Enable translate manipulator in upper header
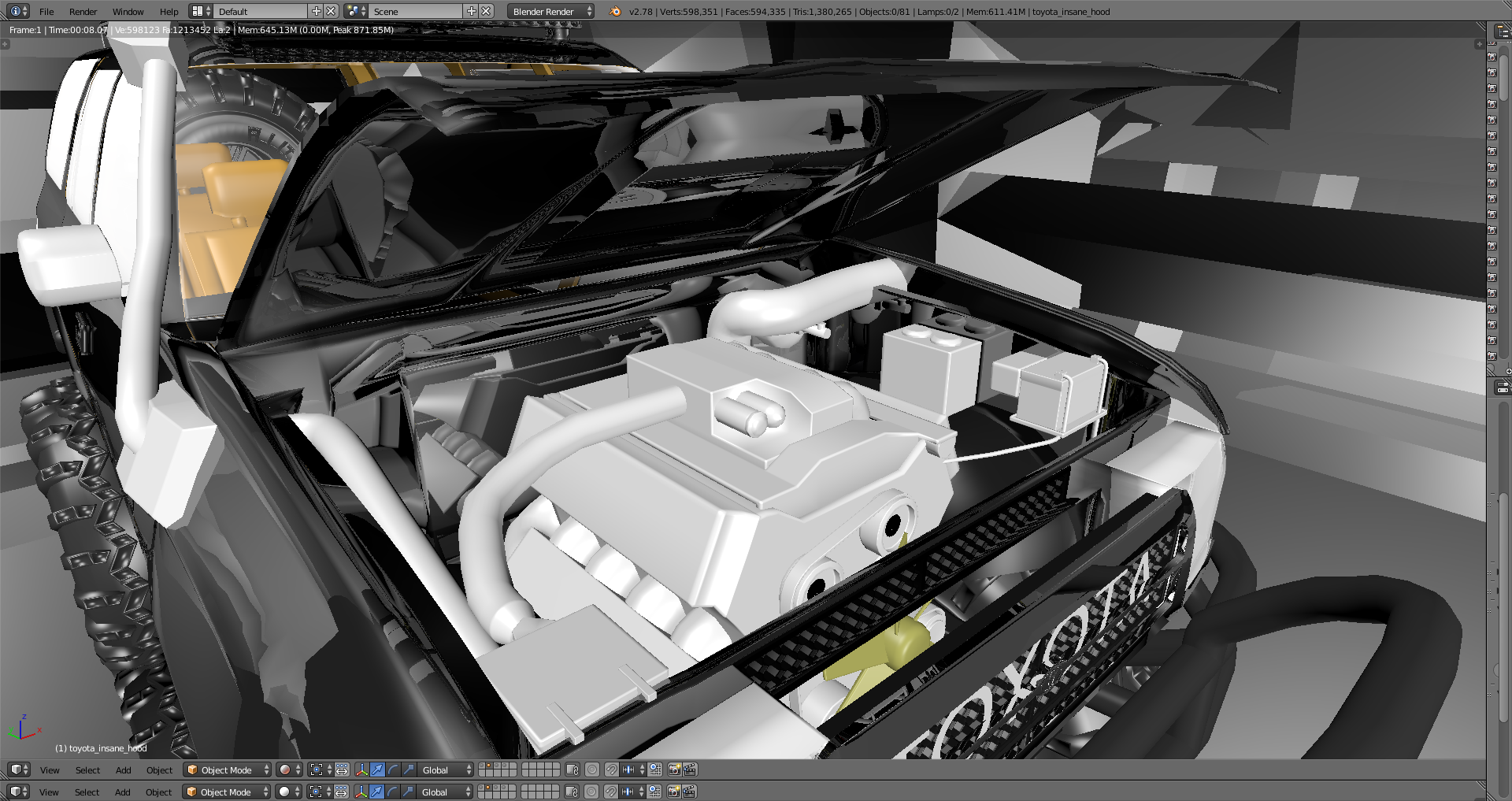 click(x=377, y=769)
